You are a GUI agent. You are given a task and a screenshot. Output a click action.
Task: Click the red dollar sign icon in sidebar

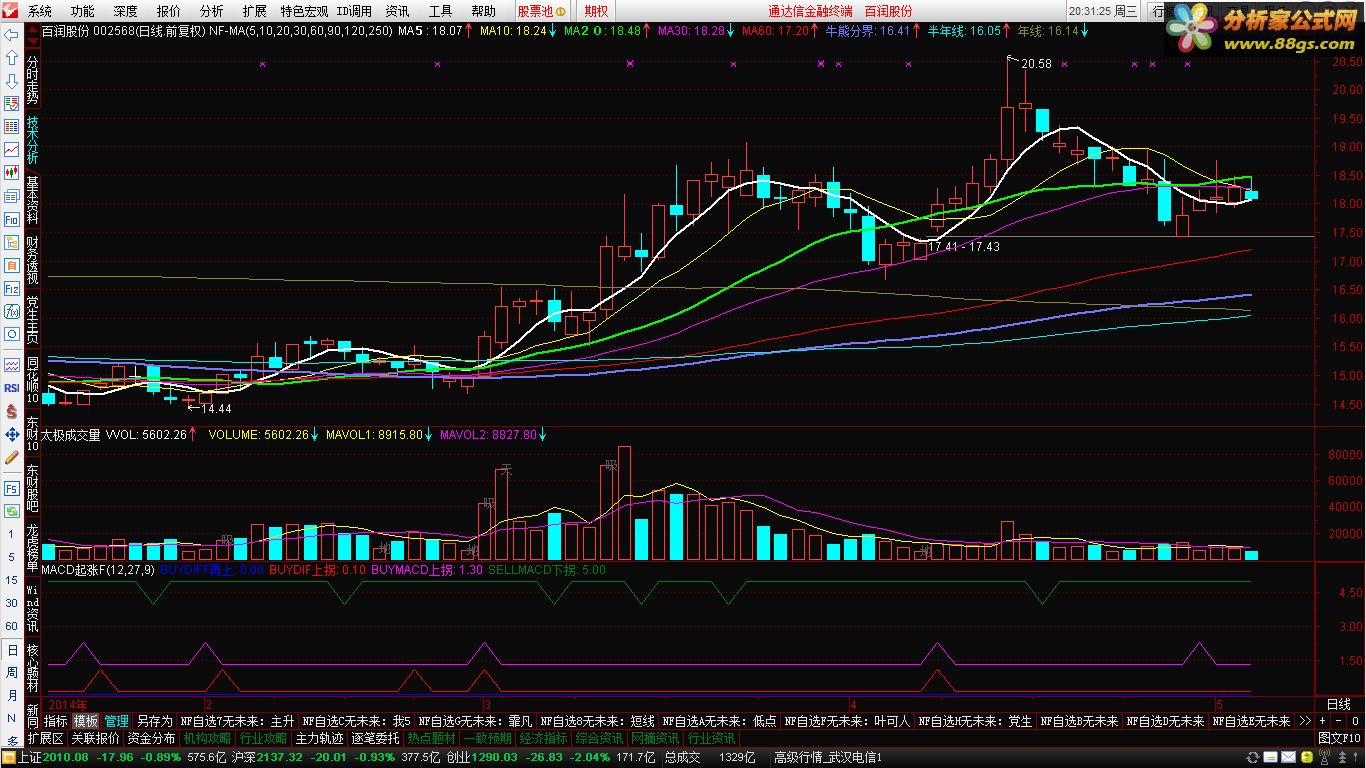tap(12, 412)
